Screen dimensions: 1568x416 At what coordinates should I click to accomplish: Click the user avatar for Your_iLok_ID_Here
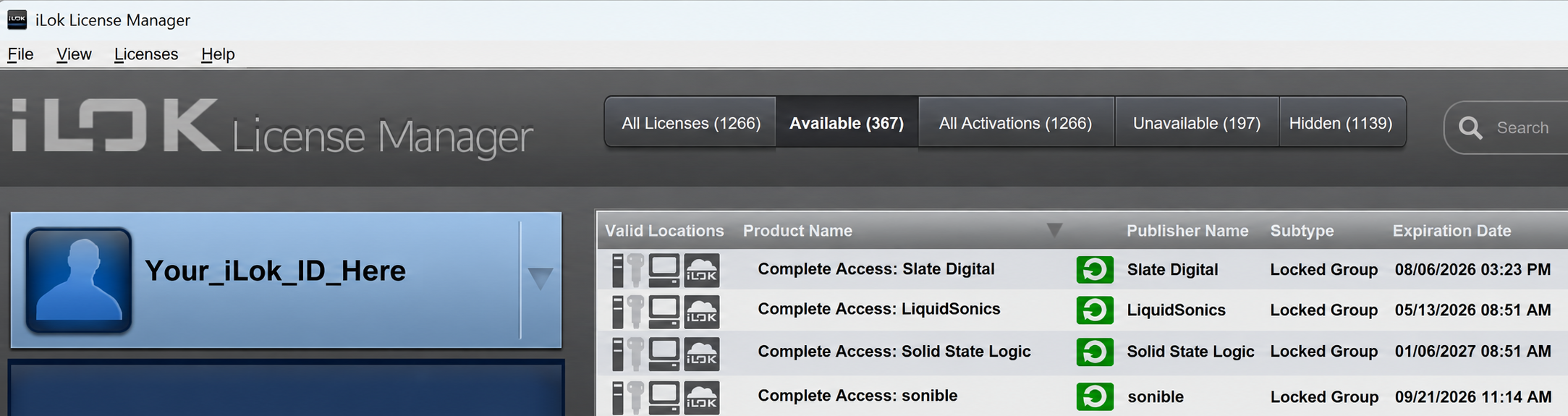(x=79, y=279)
